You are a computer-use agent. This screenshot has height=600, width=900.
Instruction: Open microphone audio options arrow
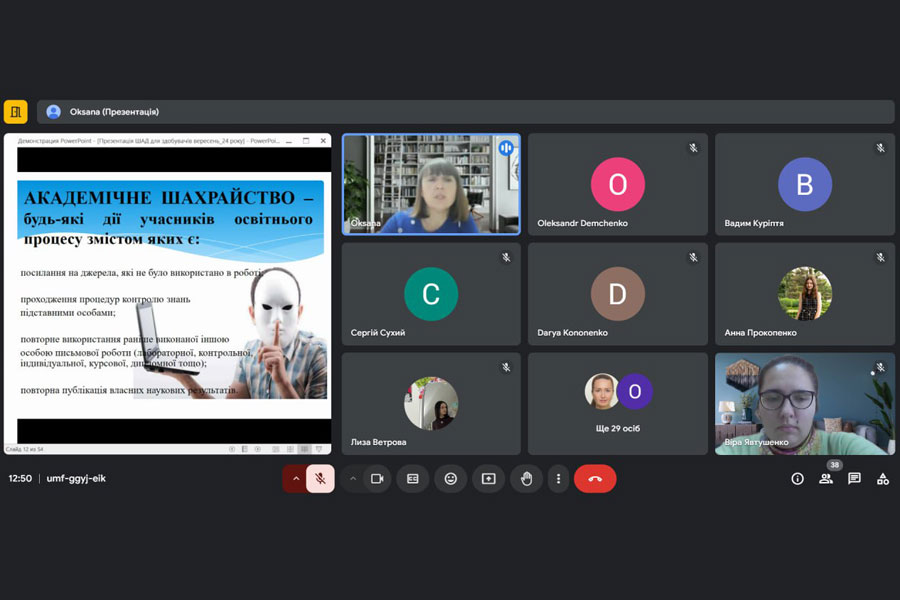pyautogui.click(x=296, y=478)
